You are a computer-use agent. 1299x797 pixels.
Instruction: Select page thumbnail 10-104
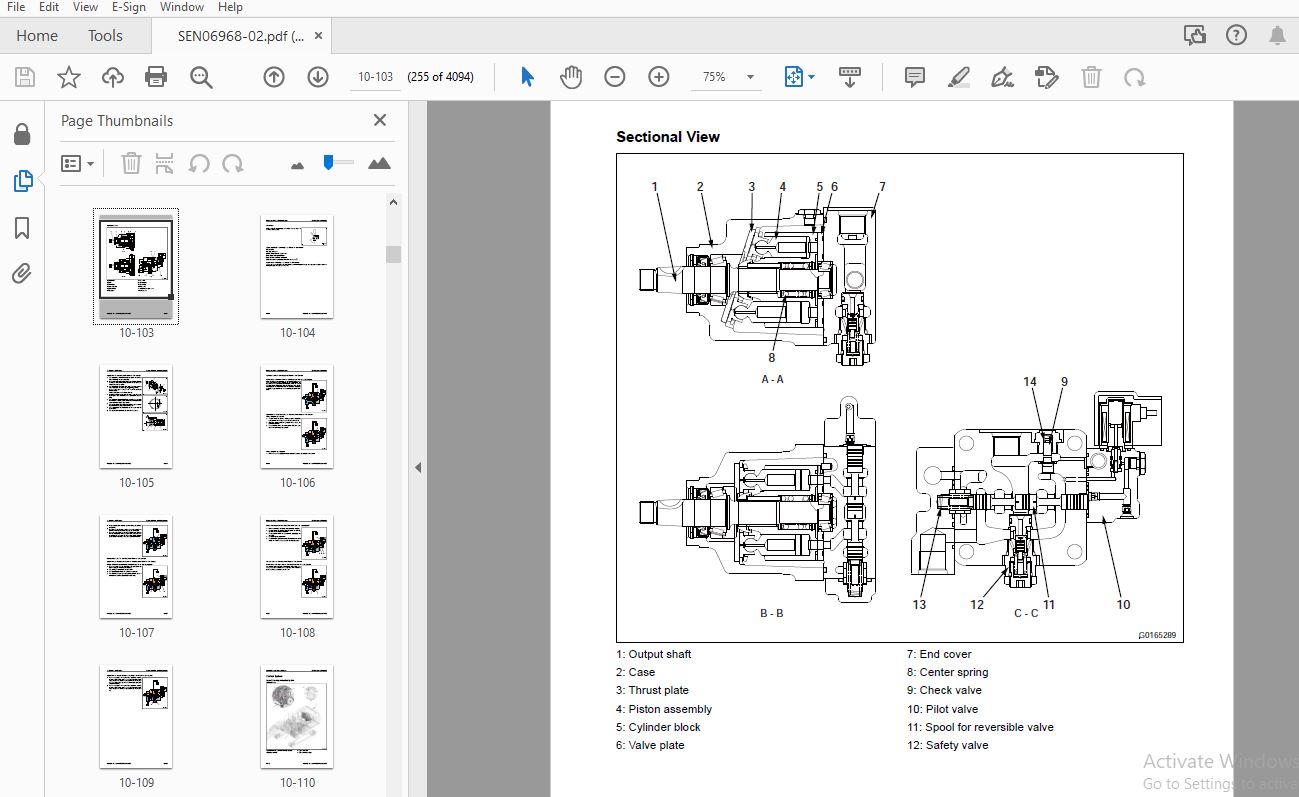(297, 268)
